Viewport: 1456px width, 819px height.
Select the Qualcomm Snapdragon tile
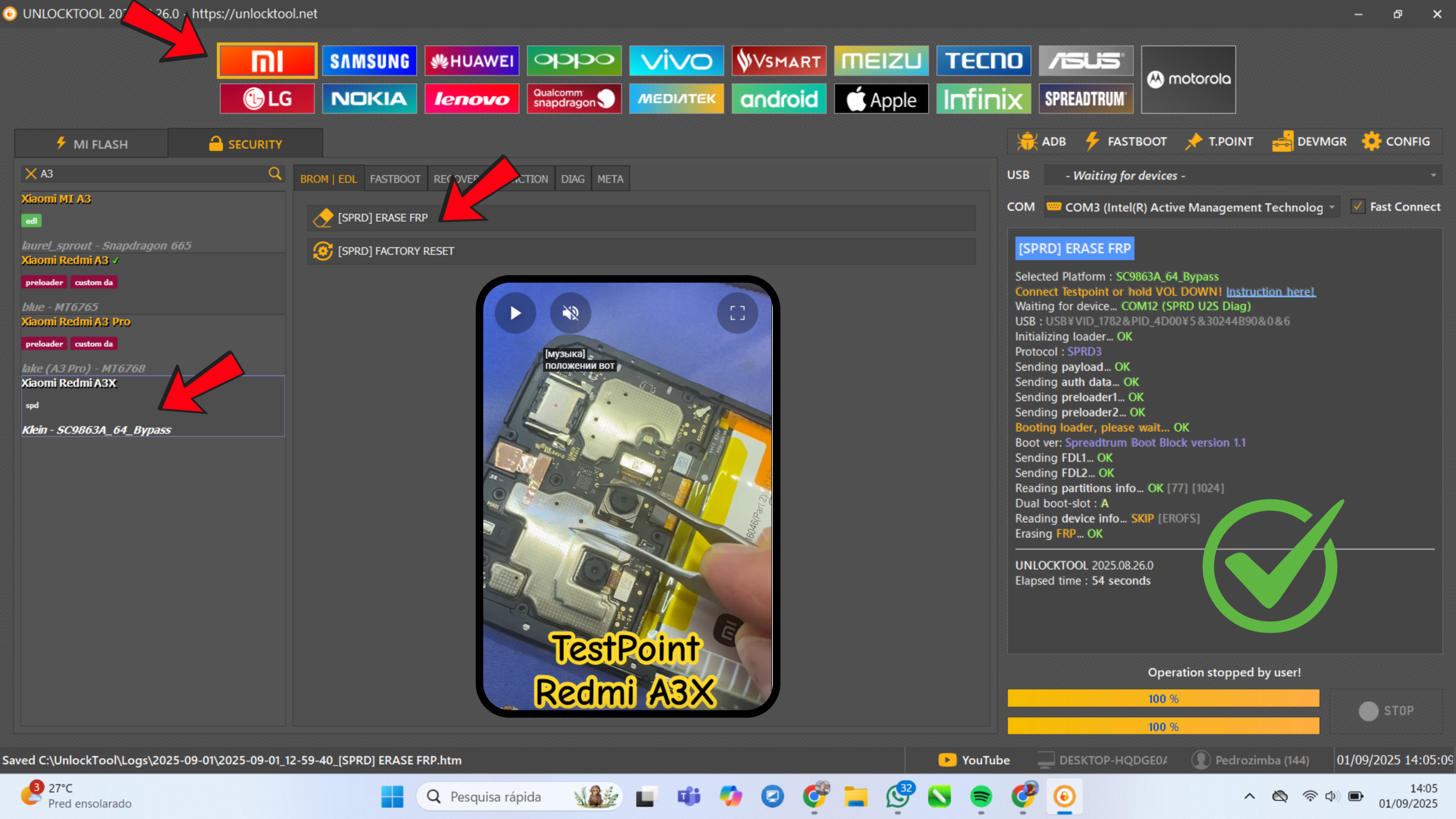coord(574,98)
